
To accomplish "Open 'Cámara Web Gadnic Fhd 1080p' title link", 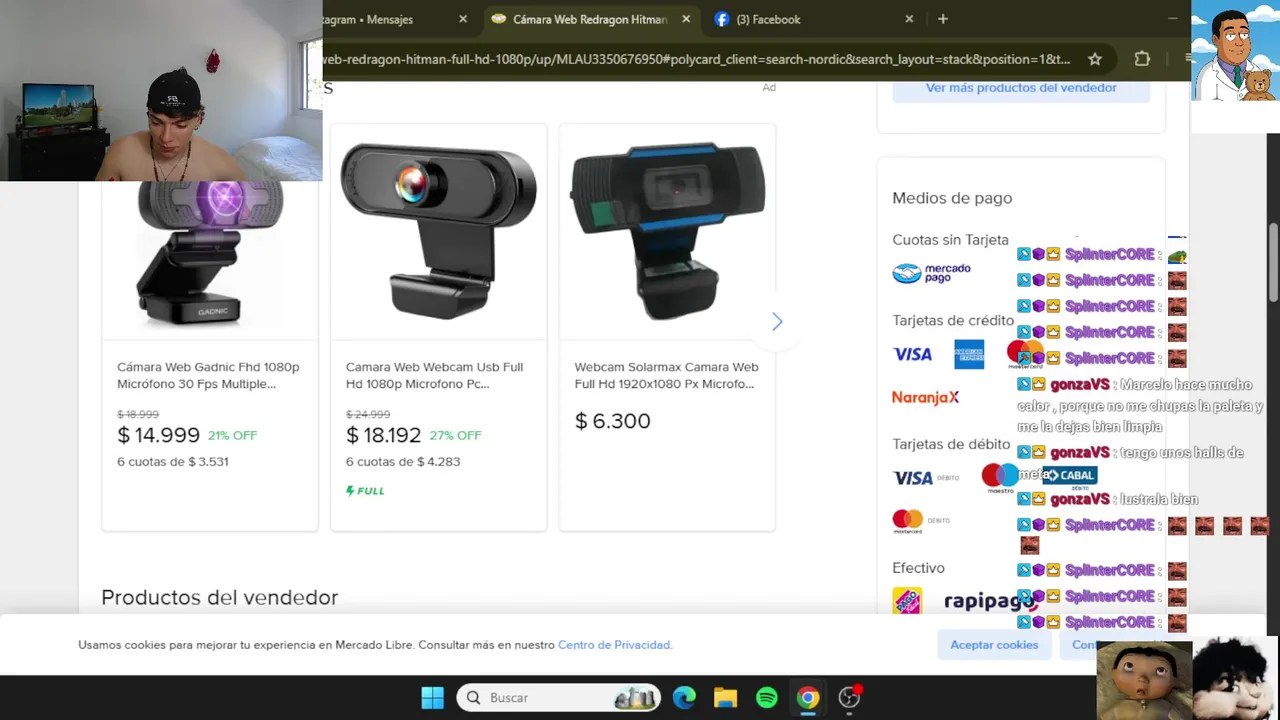I will point(208,375).
